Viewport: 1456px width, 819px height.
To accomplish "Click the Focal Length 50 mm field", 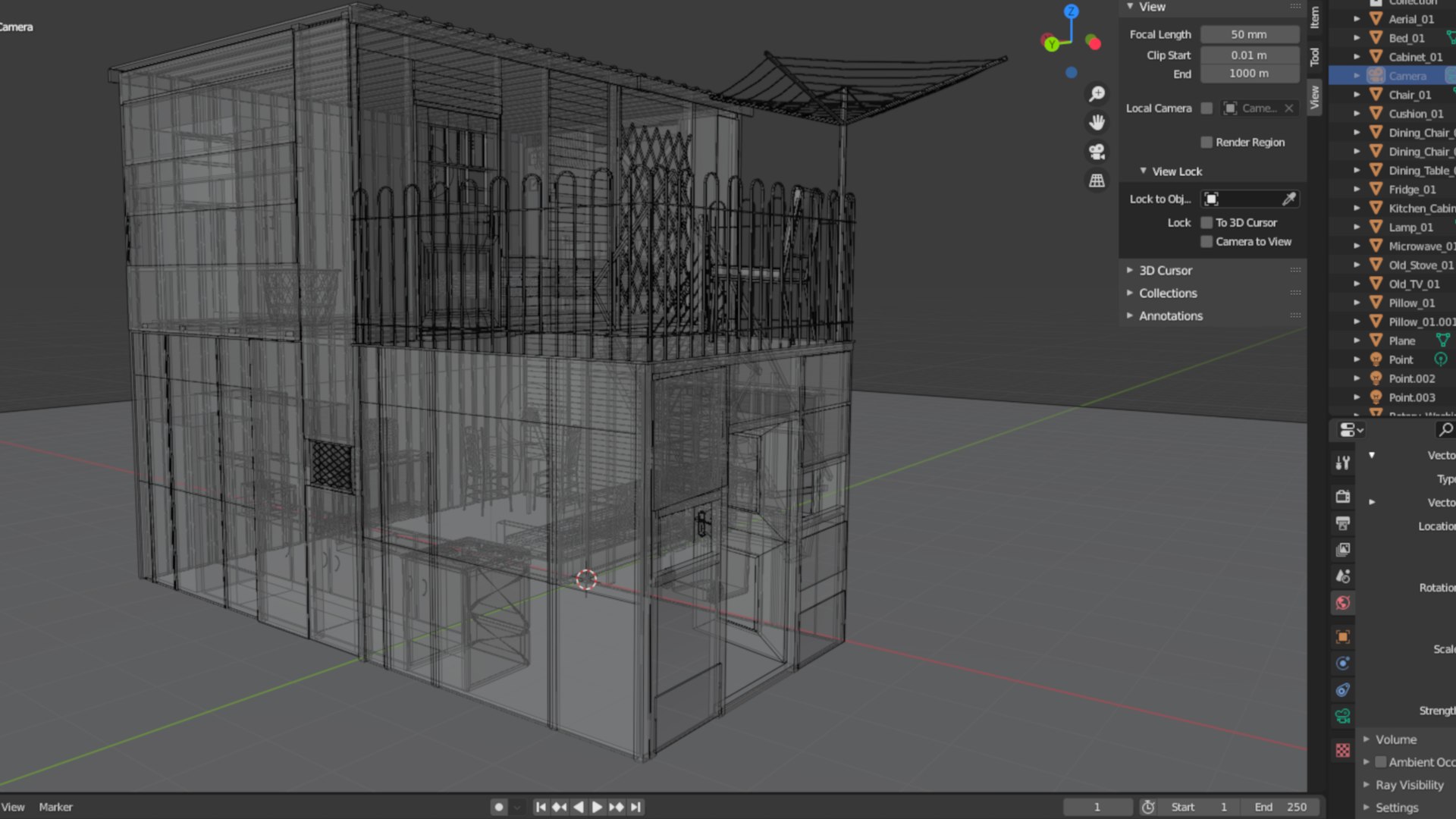I will [1249, 35].
